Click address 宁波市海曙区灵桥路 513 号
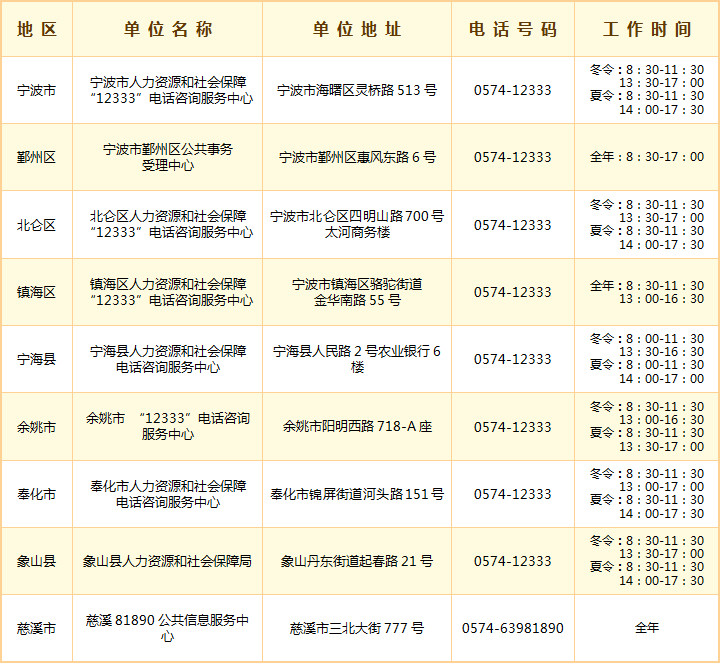The height and width of the screenshot is (664, 721). click(357, 90)
